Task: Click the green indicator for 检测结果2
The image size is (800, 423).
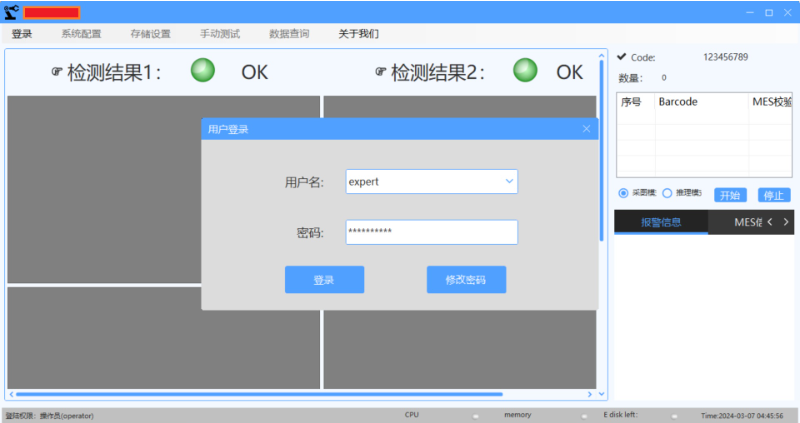Action: [x=525, y=71]
